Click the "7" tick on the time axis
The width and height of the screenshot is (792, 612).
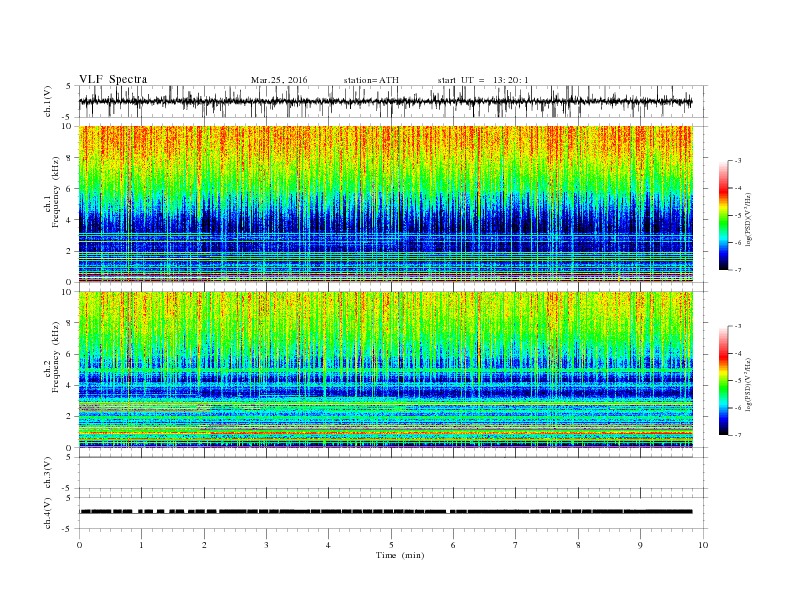point(516,545)
